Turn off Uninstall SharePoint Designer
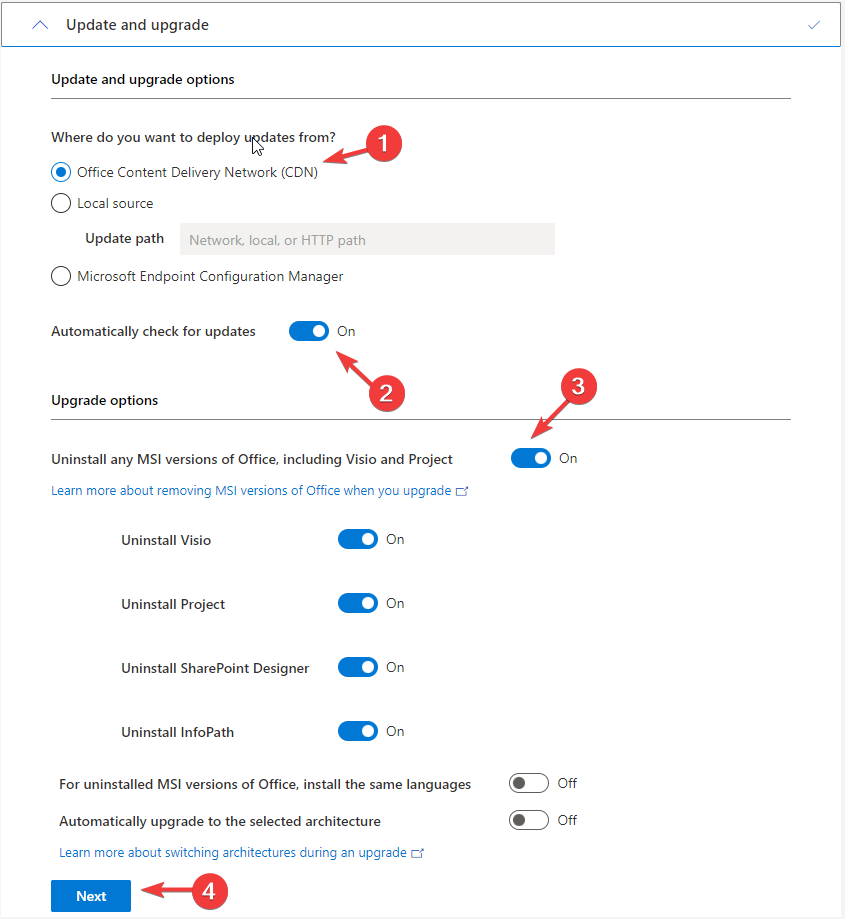 [357, 667]
